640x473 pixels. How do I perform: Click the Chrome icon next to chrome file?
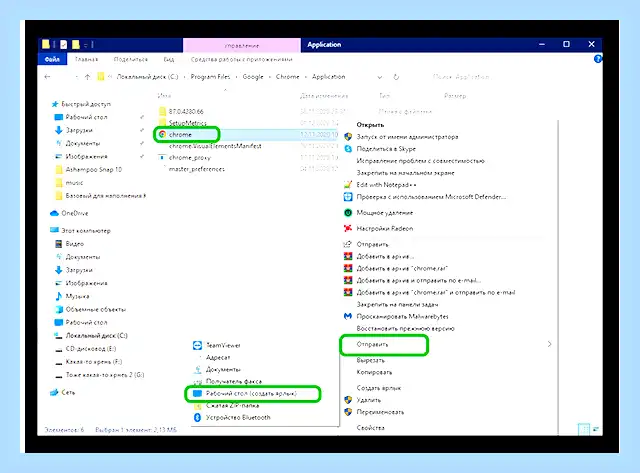[x=162, y=134]
